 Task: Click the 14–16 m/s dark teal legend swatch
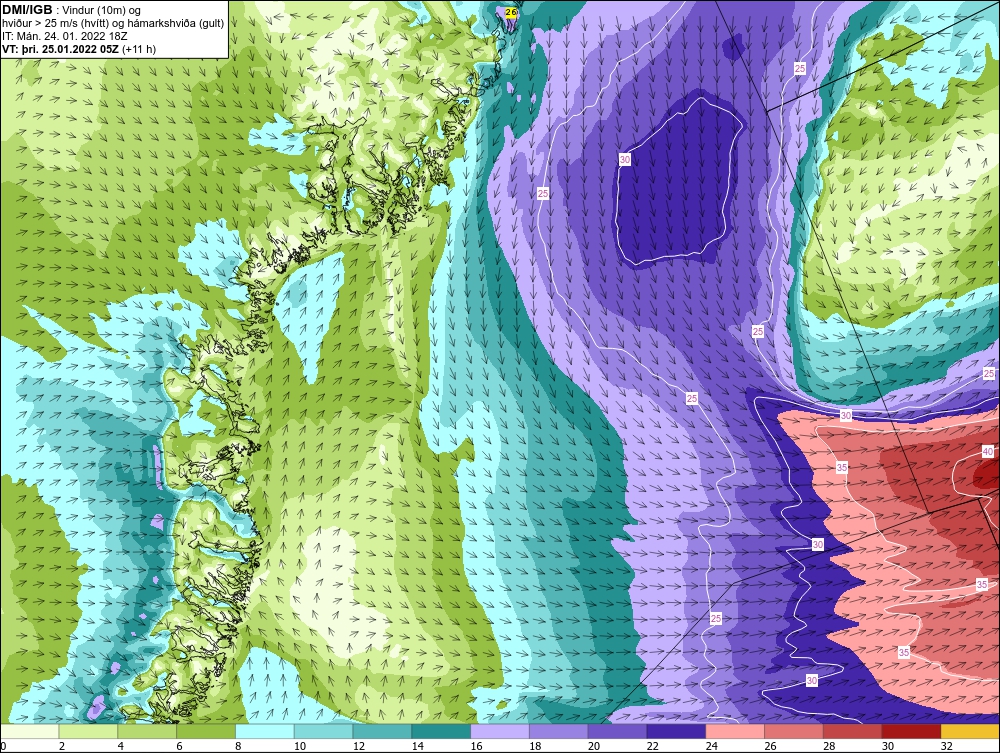(x=441, y=731)
